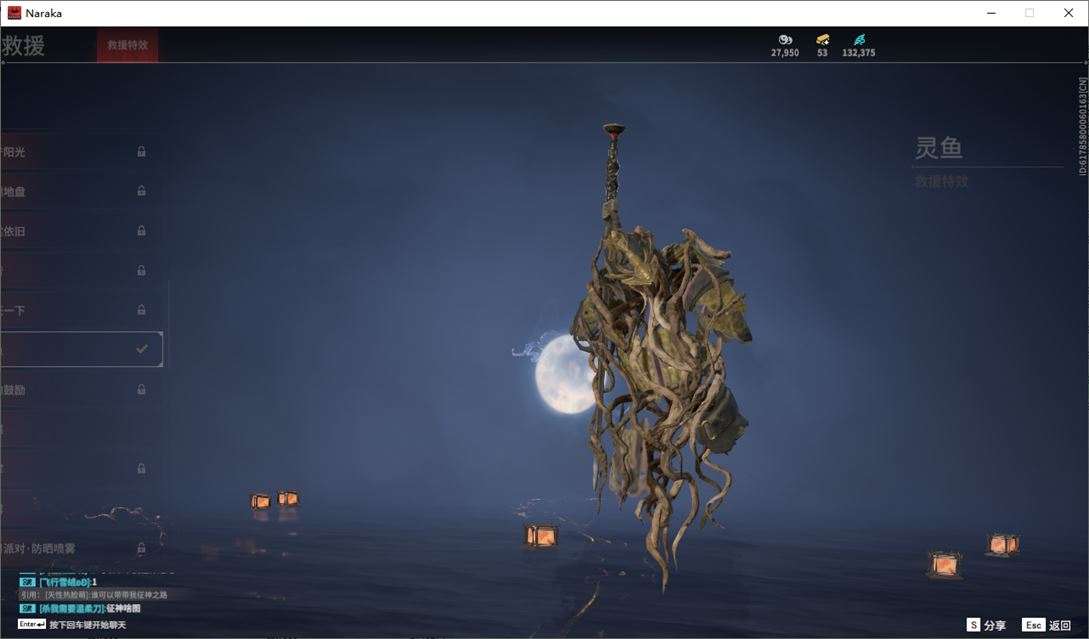
Task: Click the 27,950 silver balance
Action: pyautogui.click(x=785, y=53)
